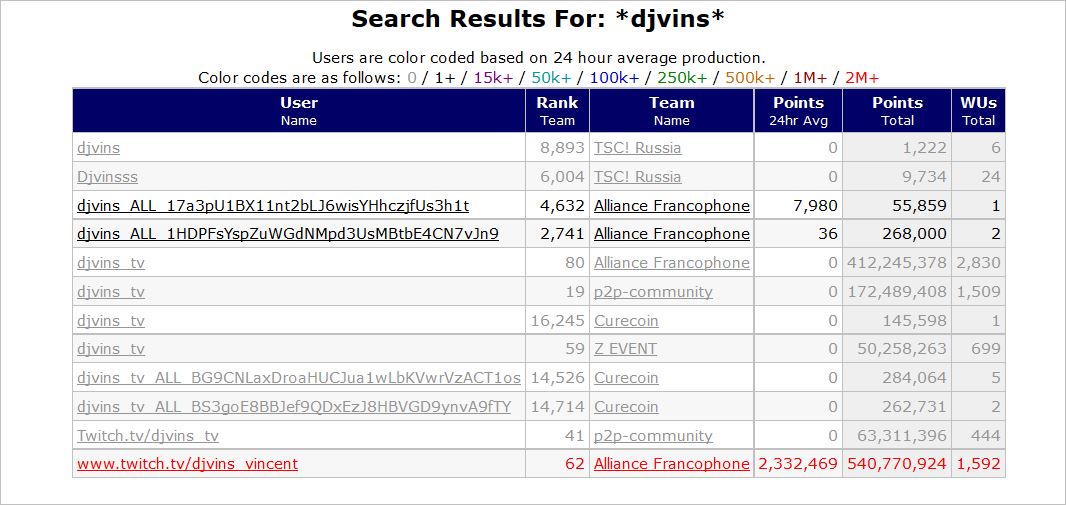This screenshot has width=1066, height=505.
Task: Open djvins_tv user with team rank 80
Action: point(111,263)
